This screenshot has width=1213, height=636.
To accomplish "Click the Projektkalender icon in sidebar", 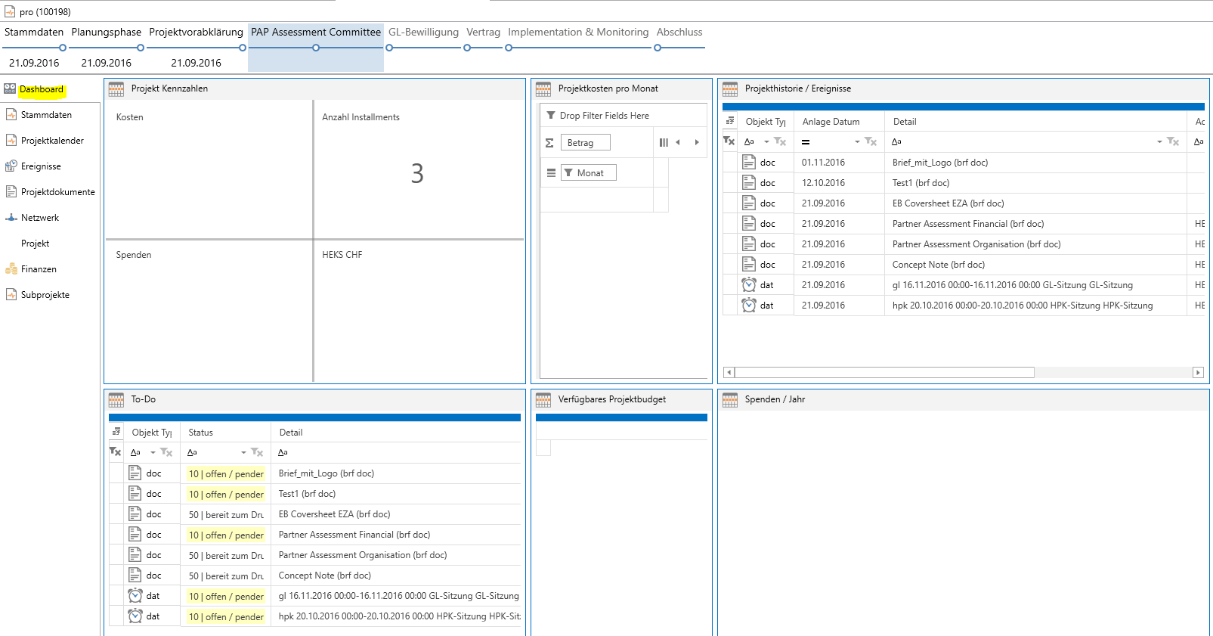I will (x=11, y=141).
